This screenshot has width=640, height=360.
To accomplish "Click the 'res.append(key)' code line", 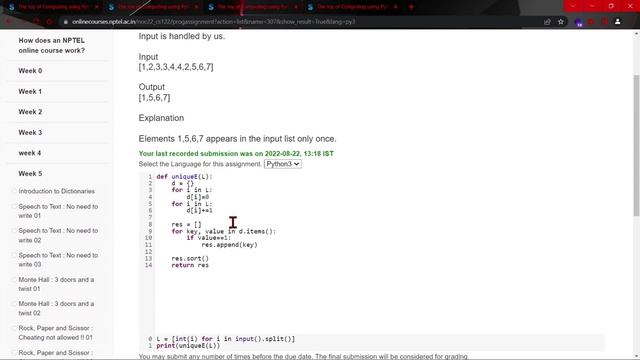I will tap(229, 245).
